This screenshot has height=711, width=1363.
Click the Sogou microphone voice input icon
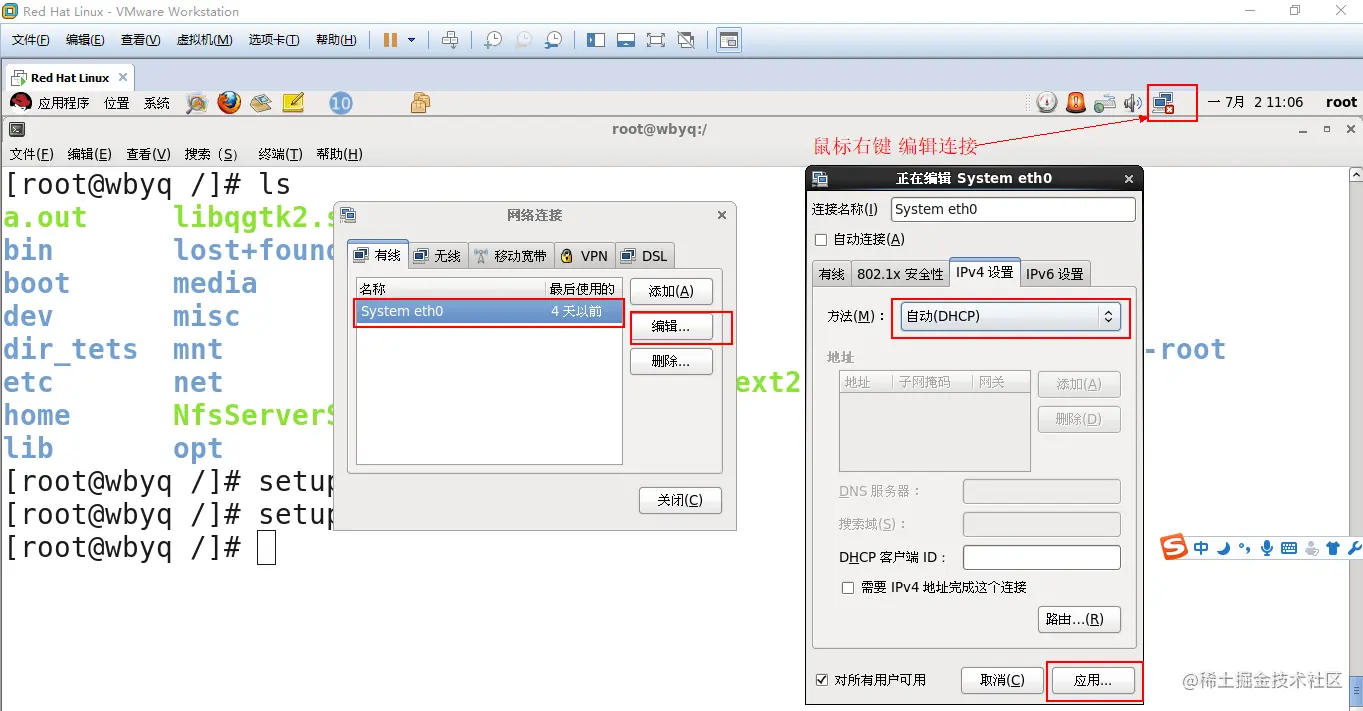point(1267,548)
